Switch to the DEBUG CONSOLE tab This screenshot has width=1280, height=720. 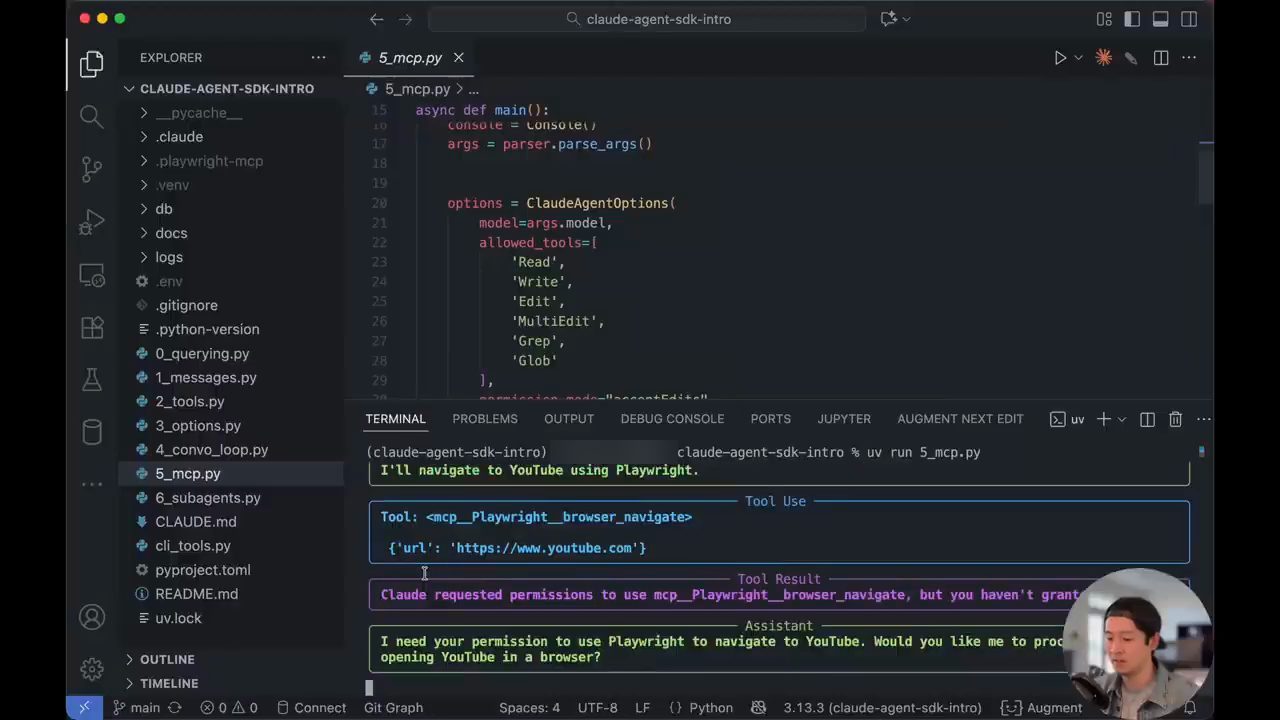672,419
